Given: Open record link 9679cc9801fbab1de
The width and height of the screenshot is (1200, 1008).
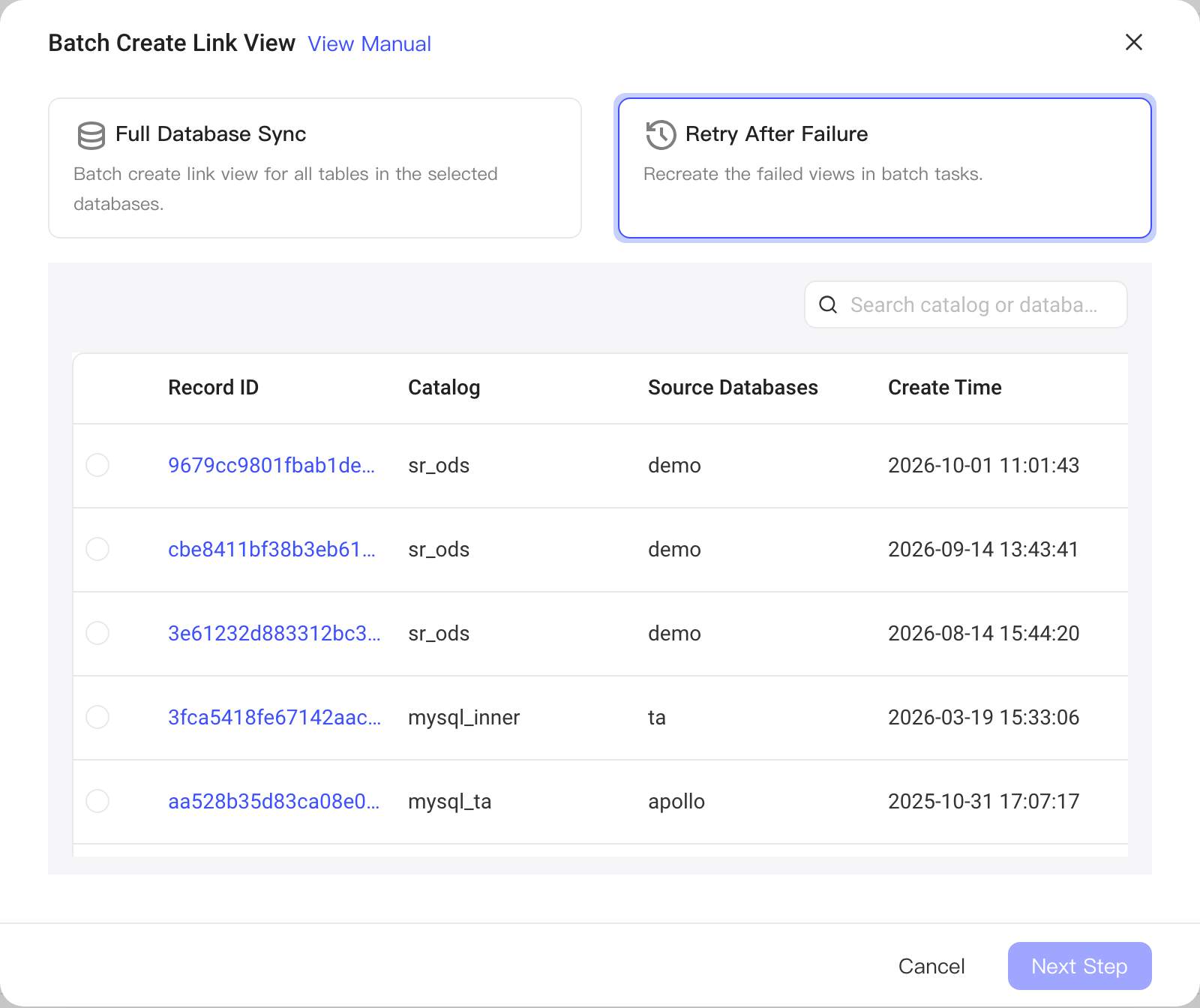Looking at the screenshot, I should (271, 465).
